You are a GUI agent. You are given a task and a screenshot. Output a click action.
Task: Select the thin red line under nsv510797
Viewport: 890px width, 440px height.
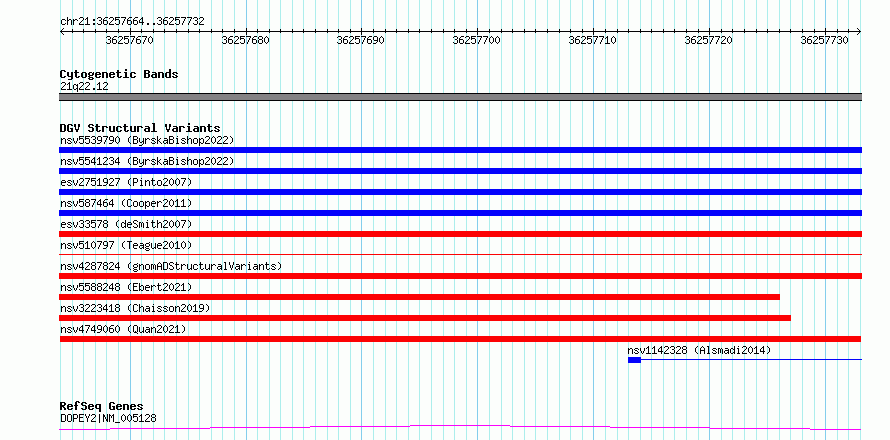460,254
